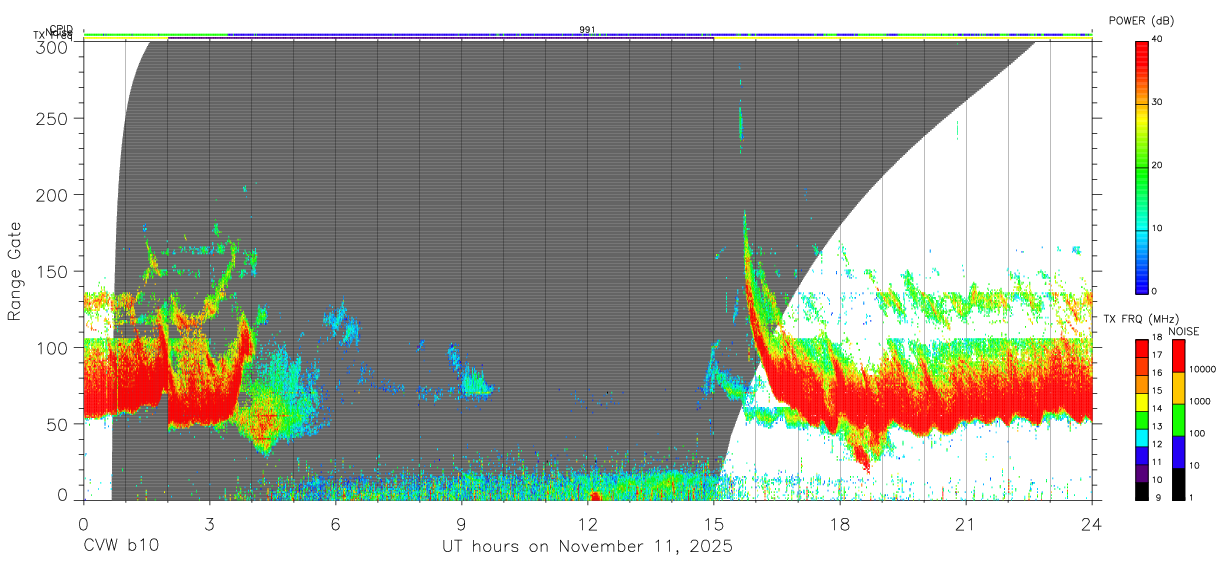Click the x-axis hour label 9
1228x567 pixels.
(461, 524)
